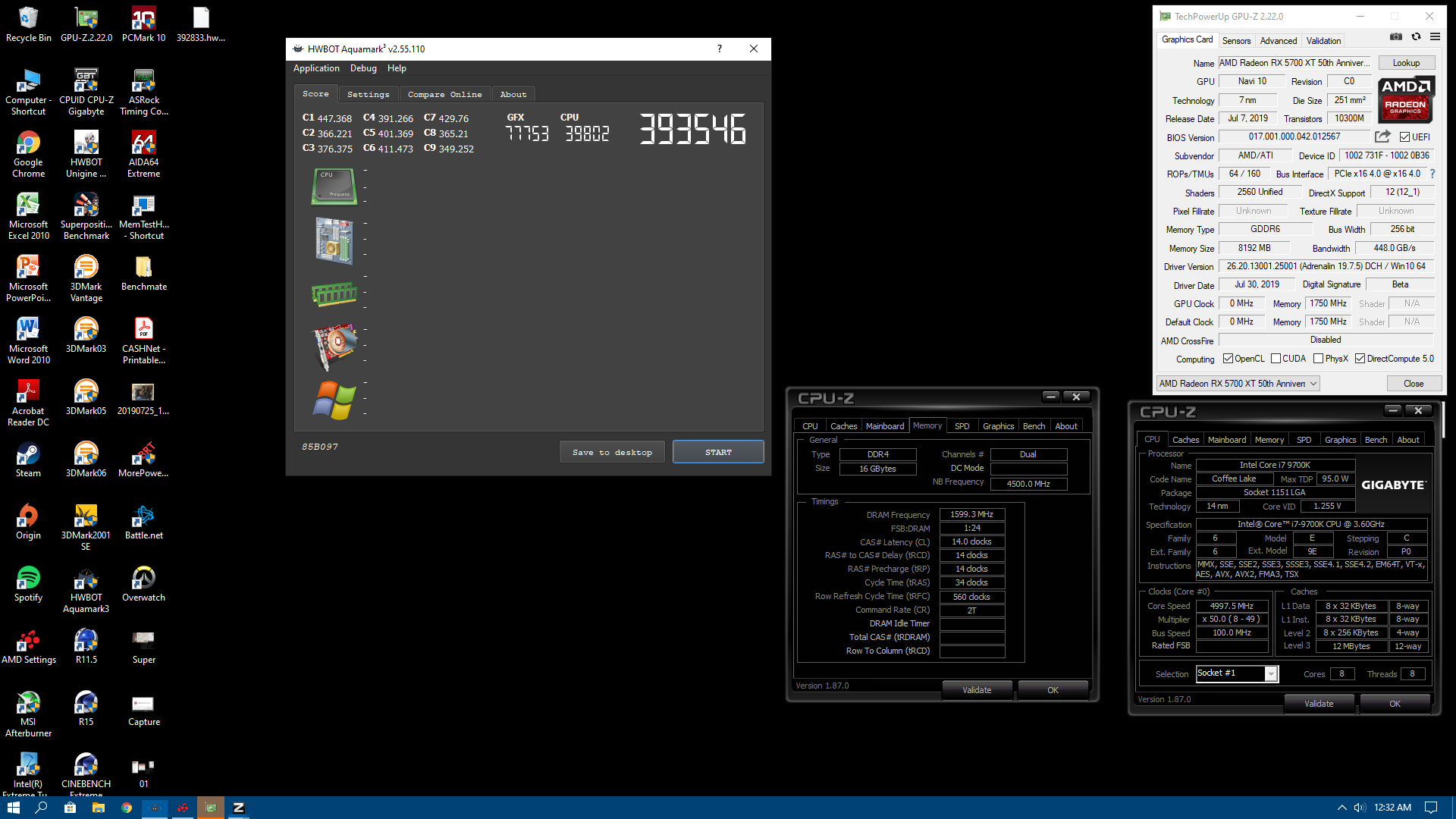Launch MSI Afterburner desktop icon
Viewport: 1456px width, 819px height.
coord(29,714)
